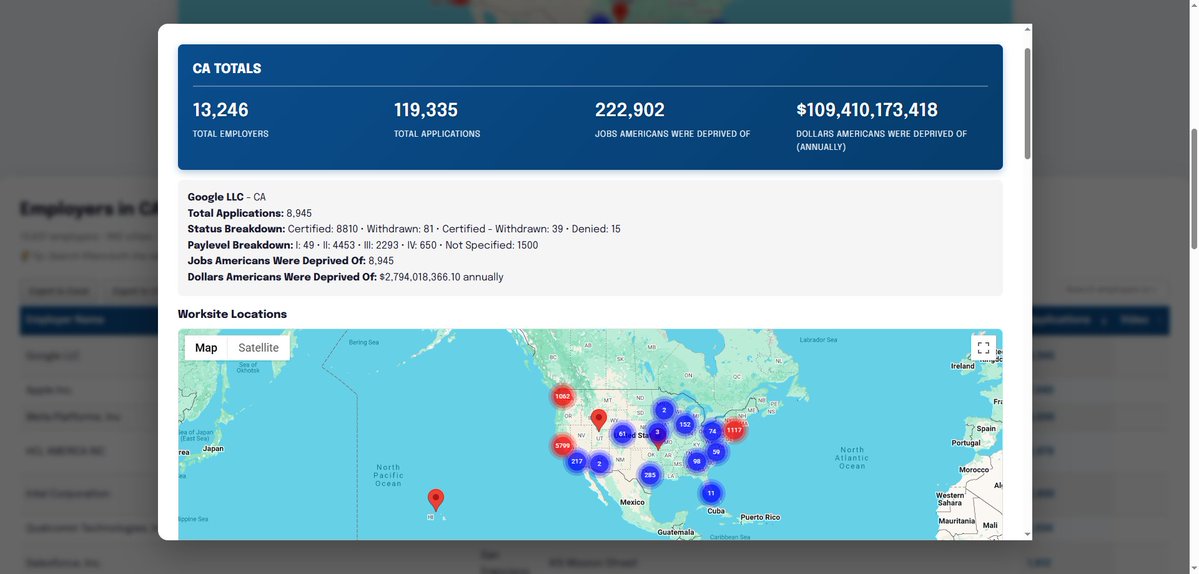Select the blue 11 cluster near Florida

pyautogui.click(x=711, y=493)
